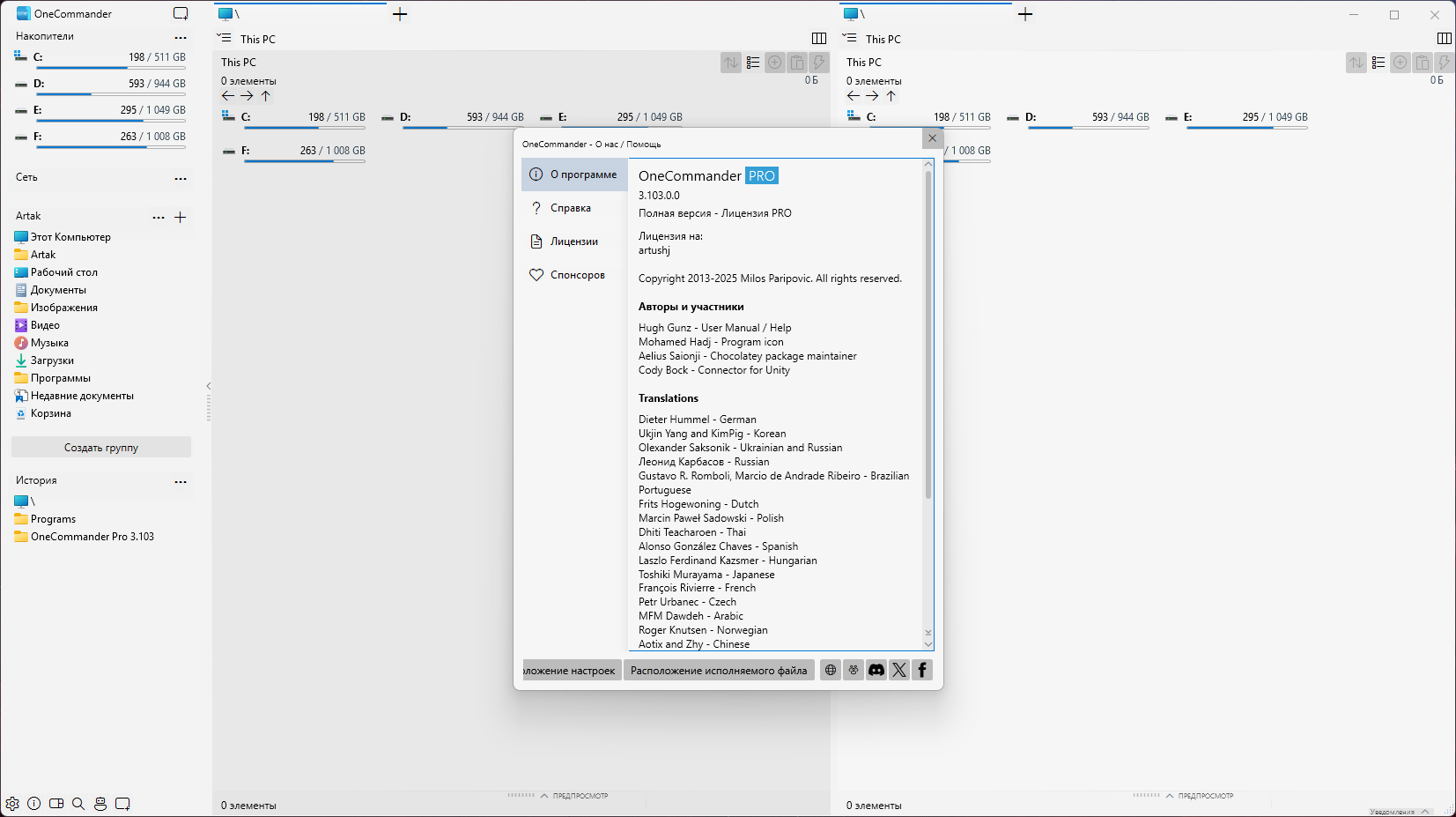Viewport: 1456px width, 817px height.
Task: Click the paste clipboard icon in the right pane
Action: pyautogui.click(x=1423, y=63)
